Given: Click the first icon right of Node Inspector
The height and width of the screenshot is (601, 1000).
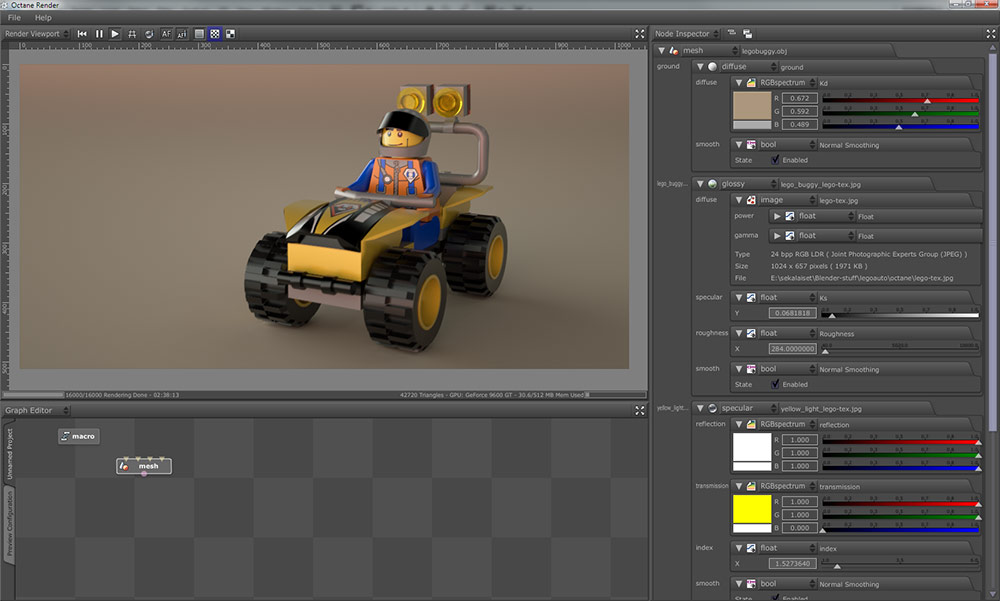Looking at the screenshot, I should click(732, 33).
